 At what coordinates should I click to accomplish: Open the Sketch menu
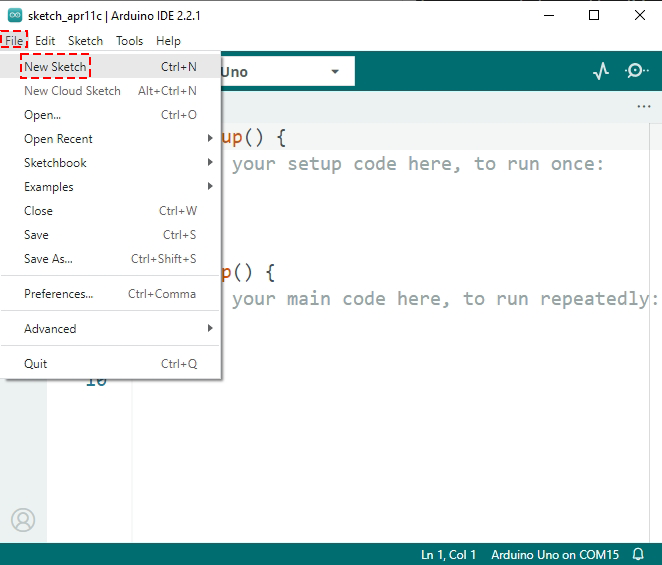coord(86,41)
